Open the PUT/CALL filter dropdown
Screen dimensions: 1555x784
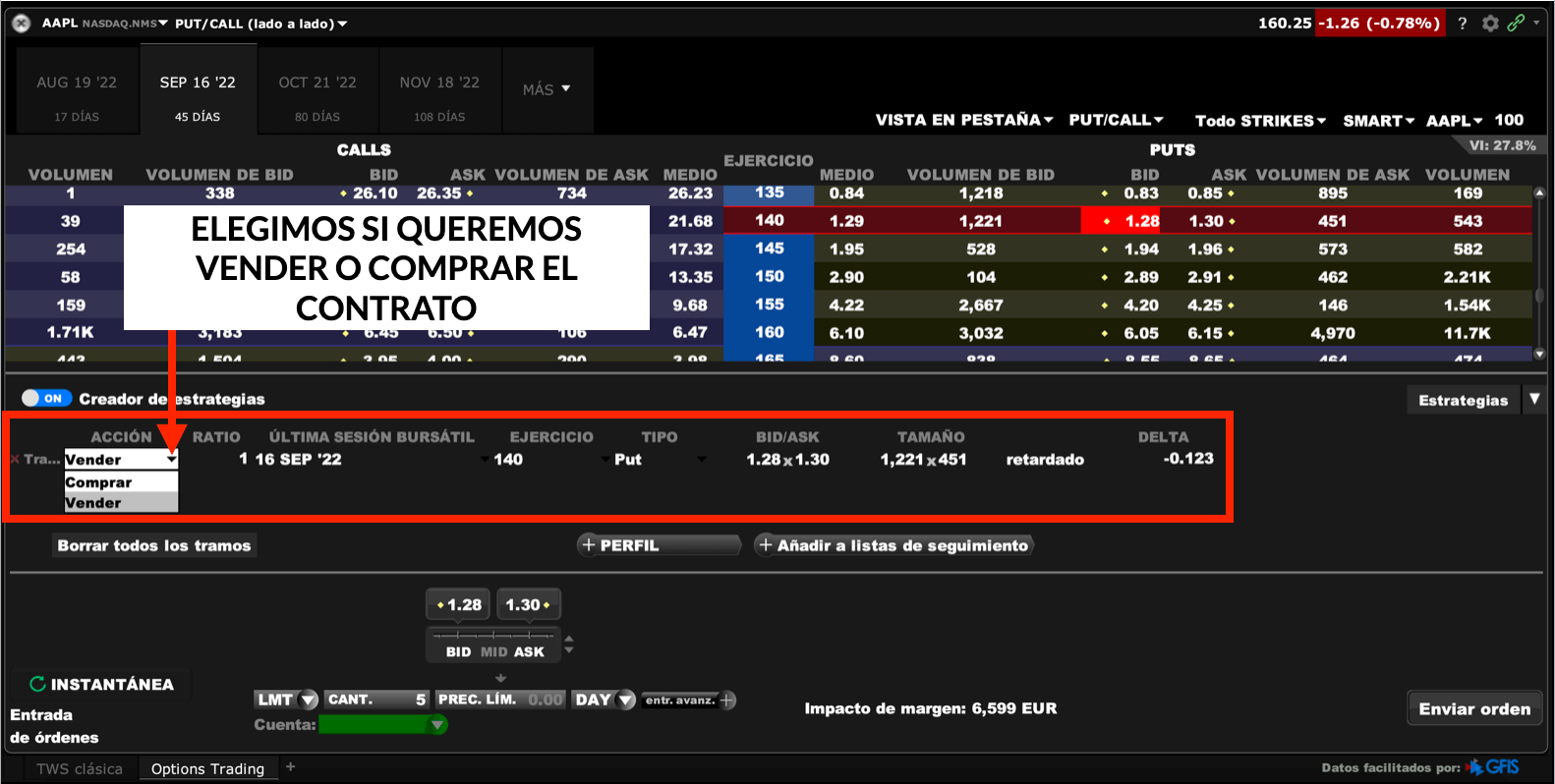(x=1116, y=120)
